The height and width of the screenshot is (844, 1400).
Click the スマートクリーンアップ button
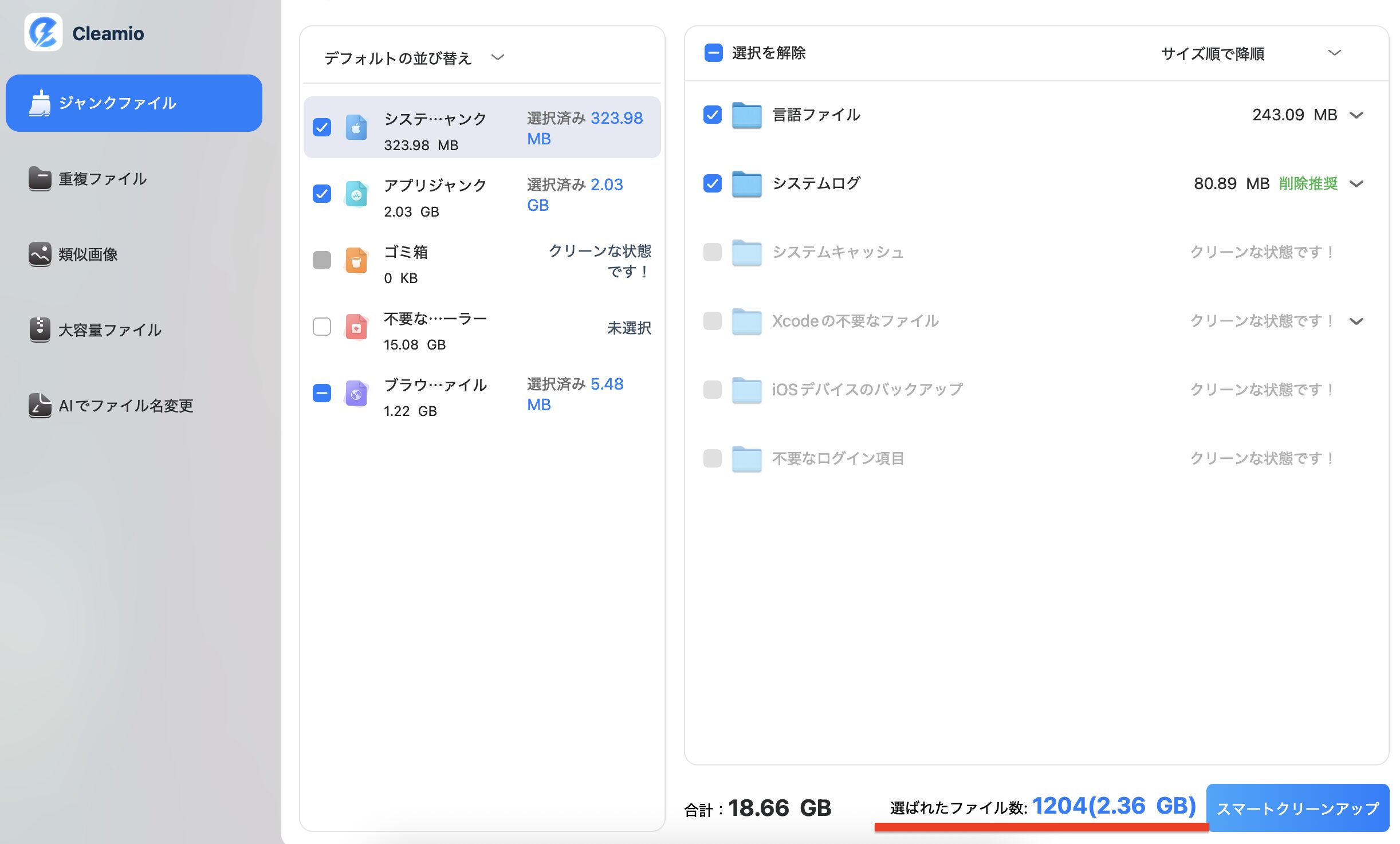pyautogui.click(x=1297, y=808)
